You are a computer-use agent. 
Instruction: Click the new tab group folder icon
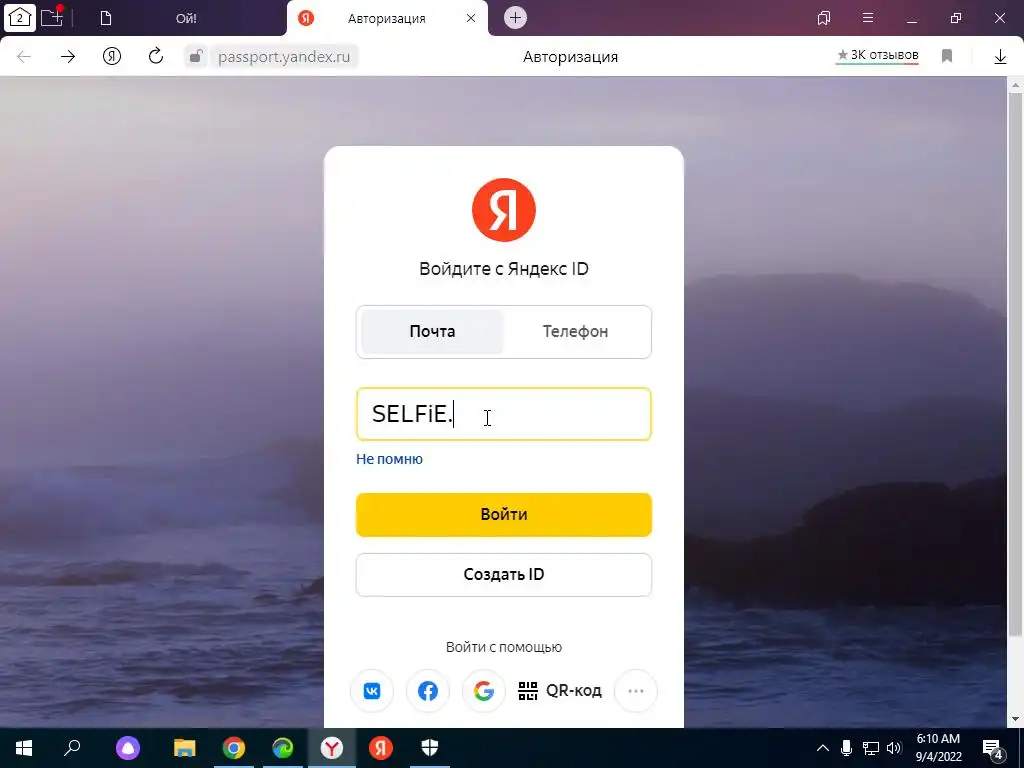point(52,17)
